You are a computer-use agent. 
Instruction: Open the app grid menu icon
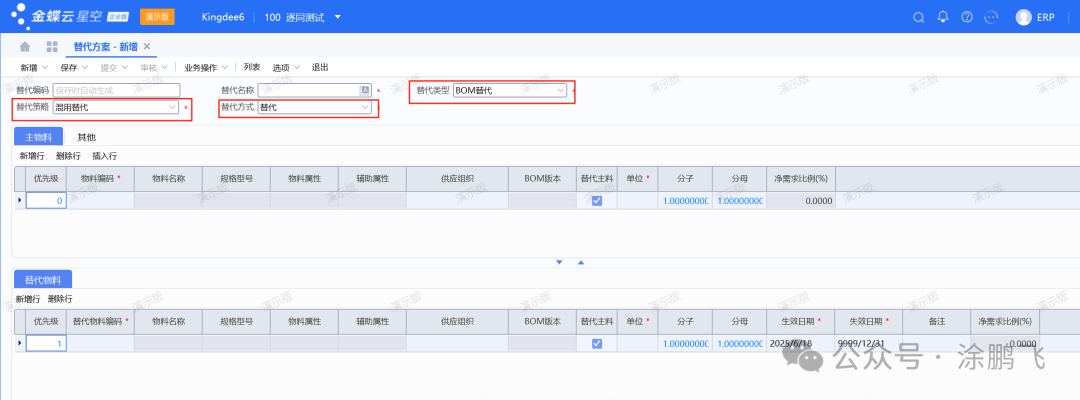tap(51, 47)
